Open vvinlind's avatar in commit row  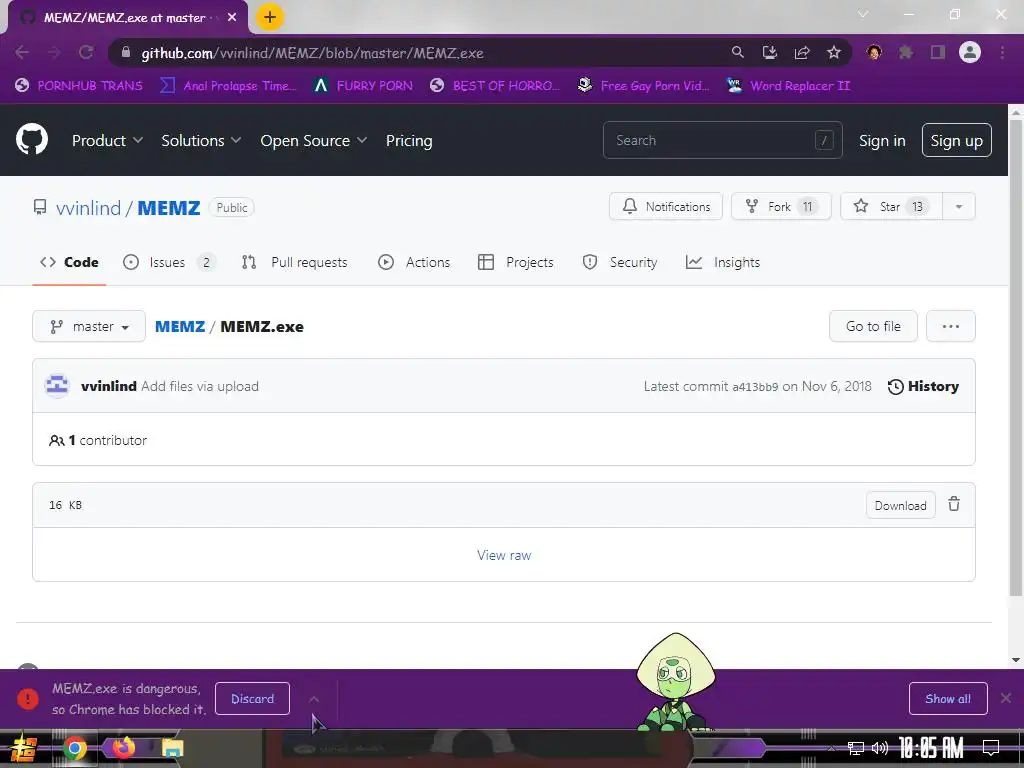pos(57,386)
